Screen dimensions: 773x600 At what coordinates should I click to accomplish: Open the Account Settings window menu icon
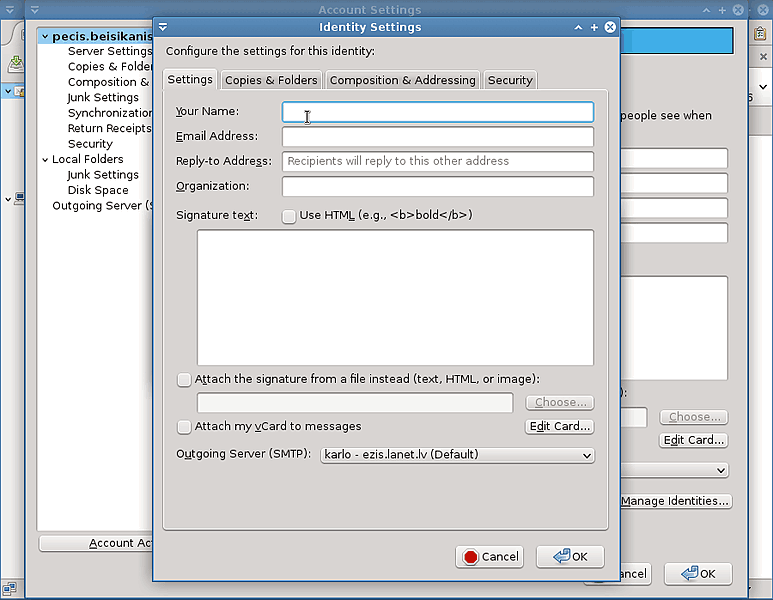coord(35,9)
